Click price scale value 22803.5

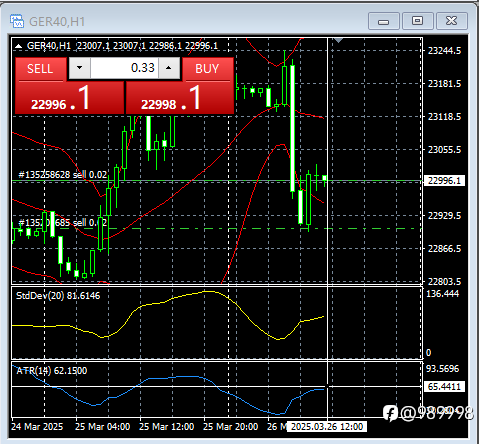tap(444, 282)
